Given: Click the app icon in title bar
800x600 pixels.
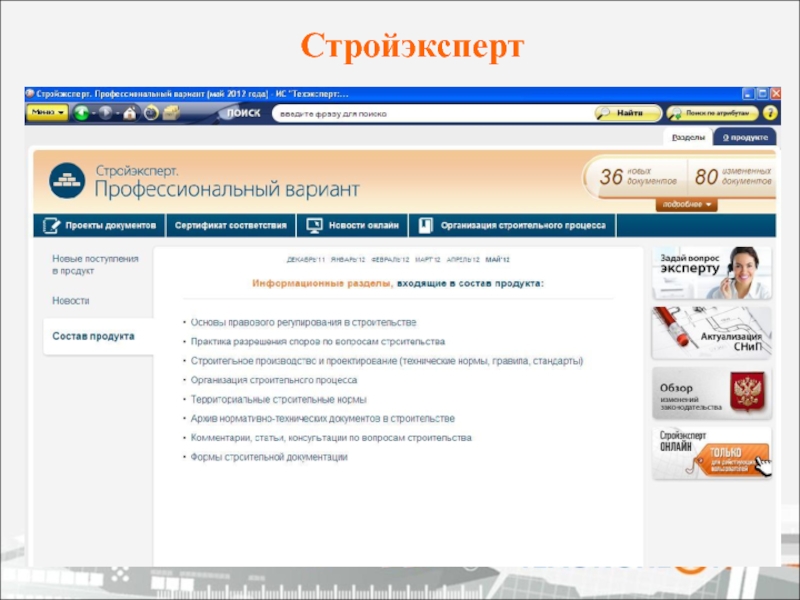Looking at the screenshot, I should click(x=30, y=93).
